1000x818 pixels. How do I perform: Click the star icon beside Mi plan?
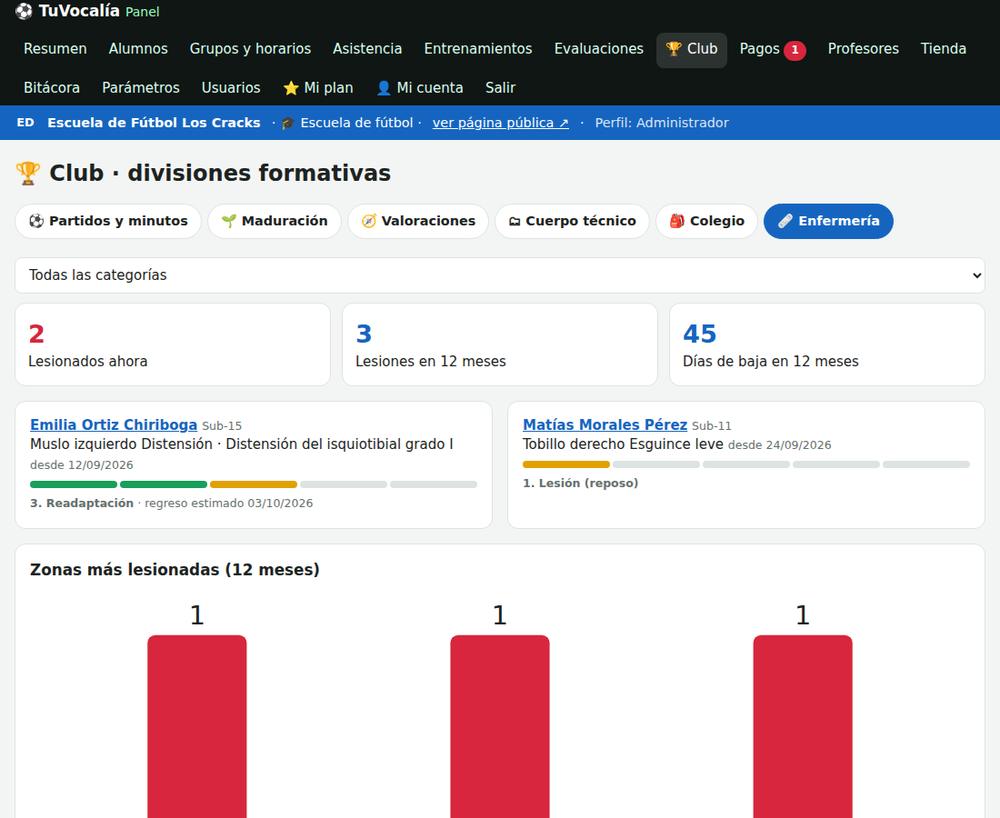[x=291, y=88]
